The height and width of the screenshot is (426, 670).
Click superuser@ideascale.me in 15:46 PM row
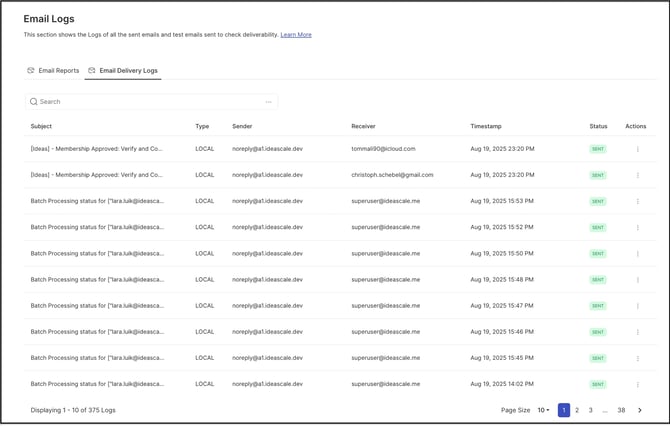click(x=385, y=332)
